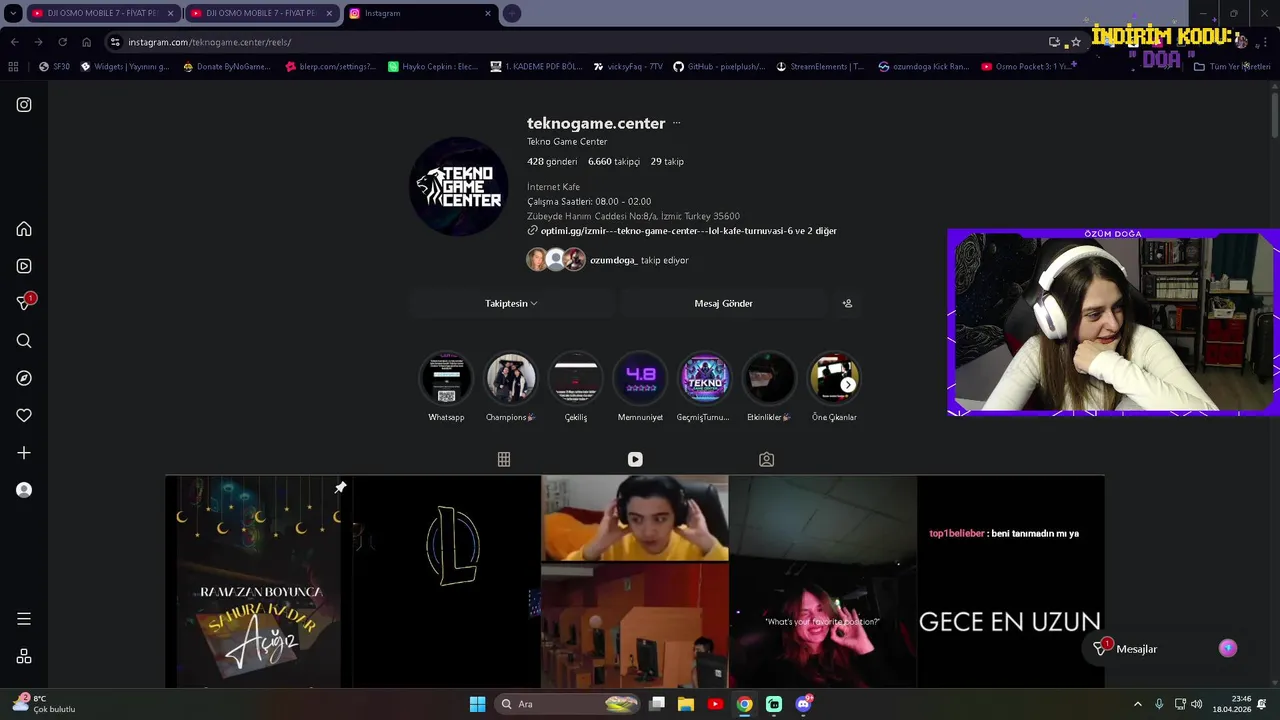Open File Explorer from the taskbar
Screen dimensions: 1280x720
(686, 704)
